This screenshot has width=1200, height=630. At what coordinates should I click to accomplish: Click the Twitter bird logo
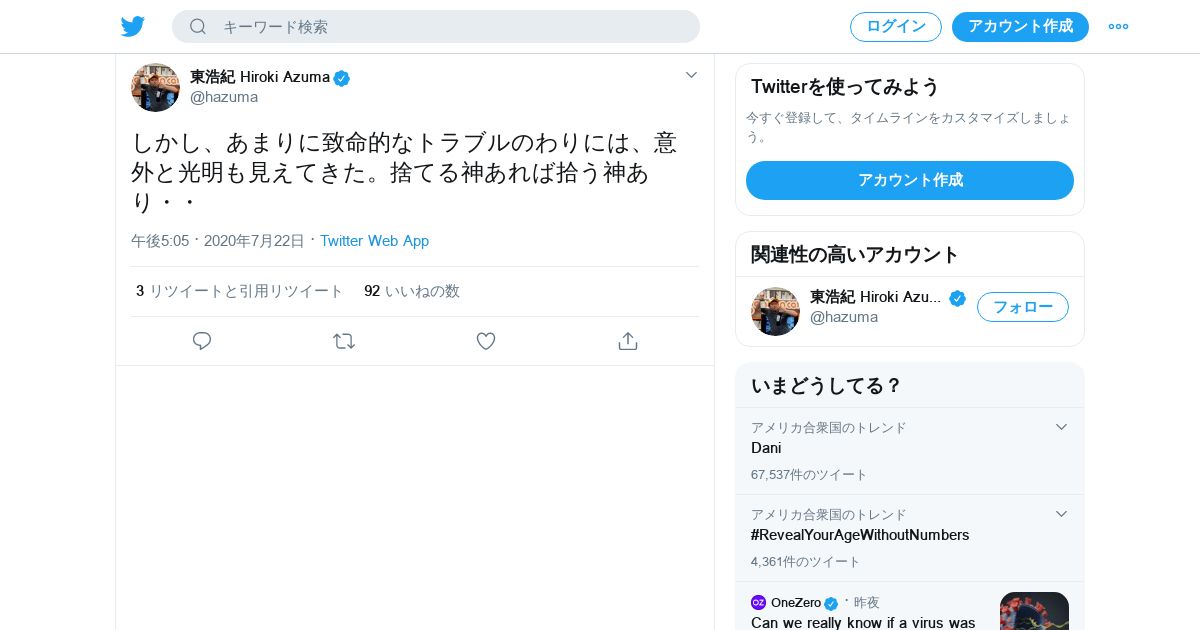click(133, 26)
